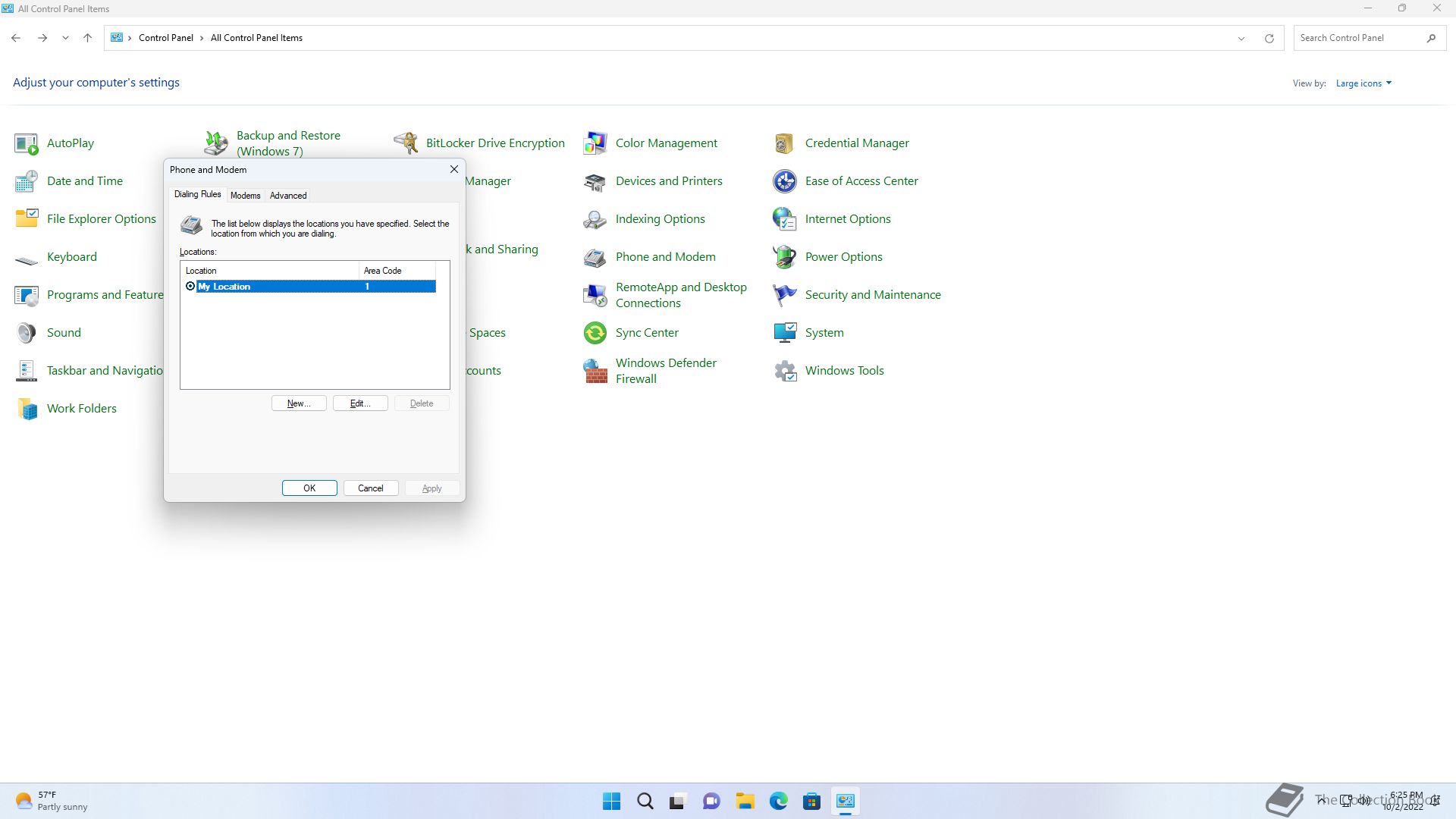
Task: Open the Credential Manager icon
Action: pyautogui.click(x=784, y=143)
